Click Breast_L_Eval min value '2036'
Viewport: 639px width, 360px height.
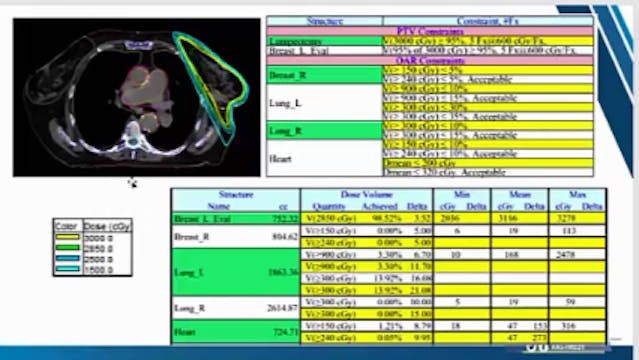pos(449,219)
